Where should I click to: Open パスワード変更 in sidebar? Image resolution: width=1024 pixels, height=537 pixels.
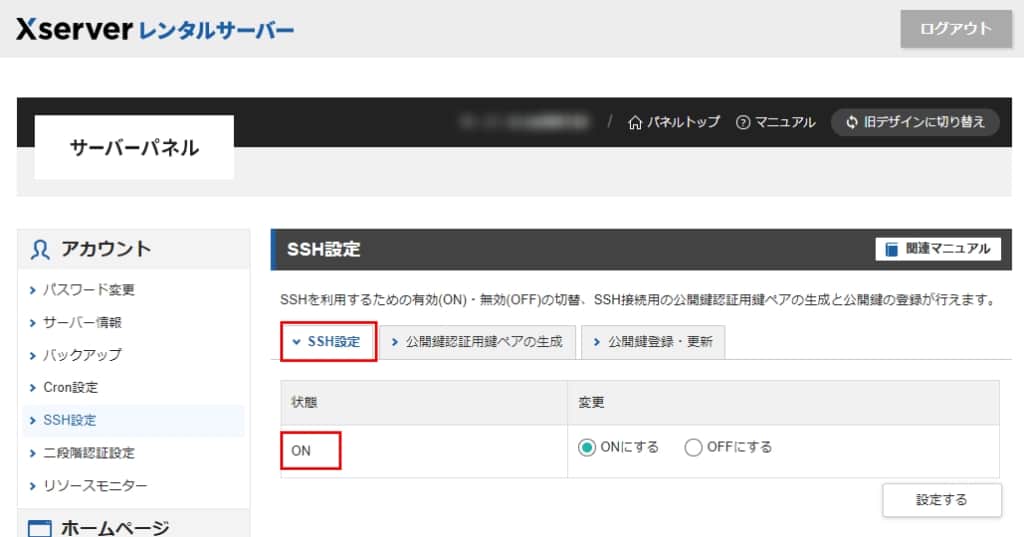[89, 289]
